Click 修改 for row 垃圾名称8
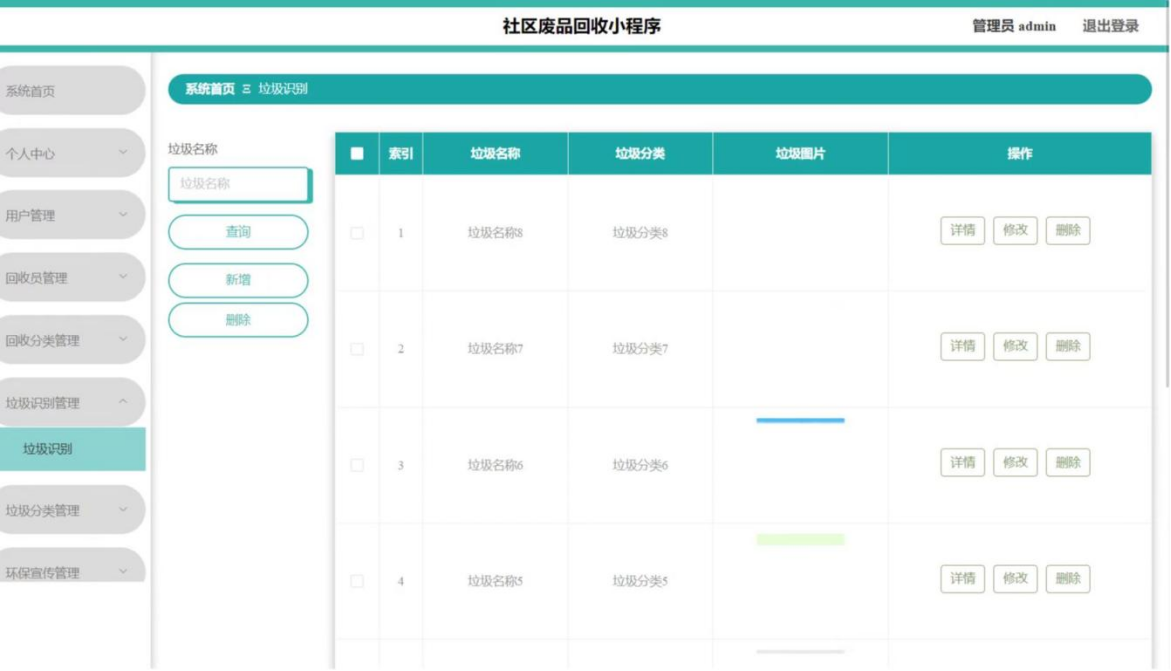The width and height of the screenshot is (1171, 671). (x=1015, y=230)
